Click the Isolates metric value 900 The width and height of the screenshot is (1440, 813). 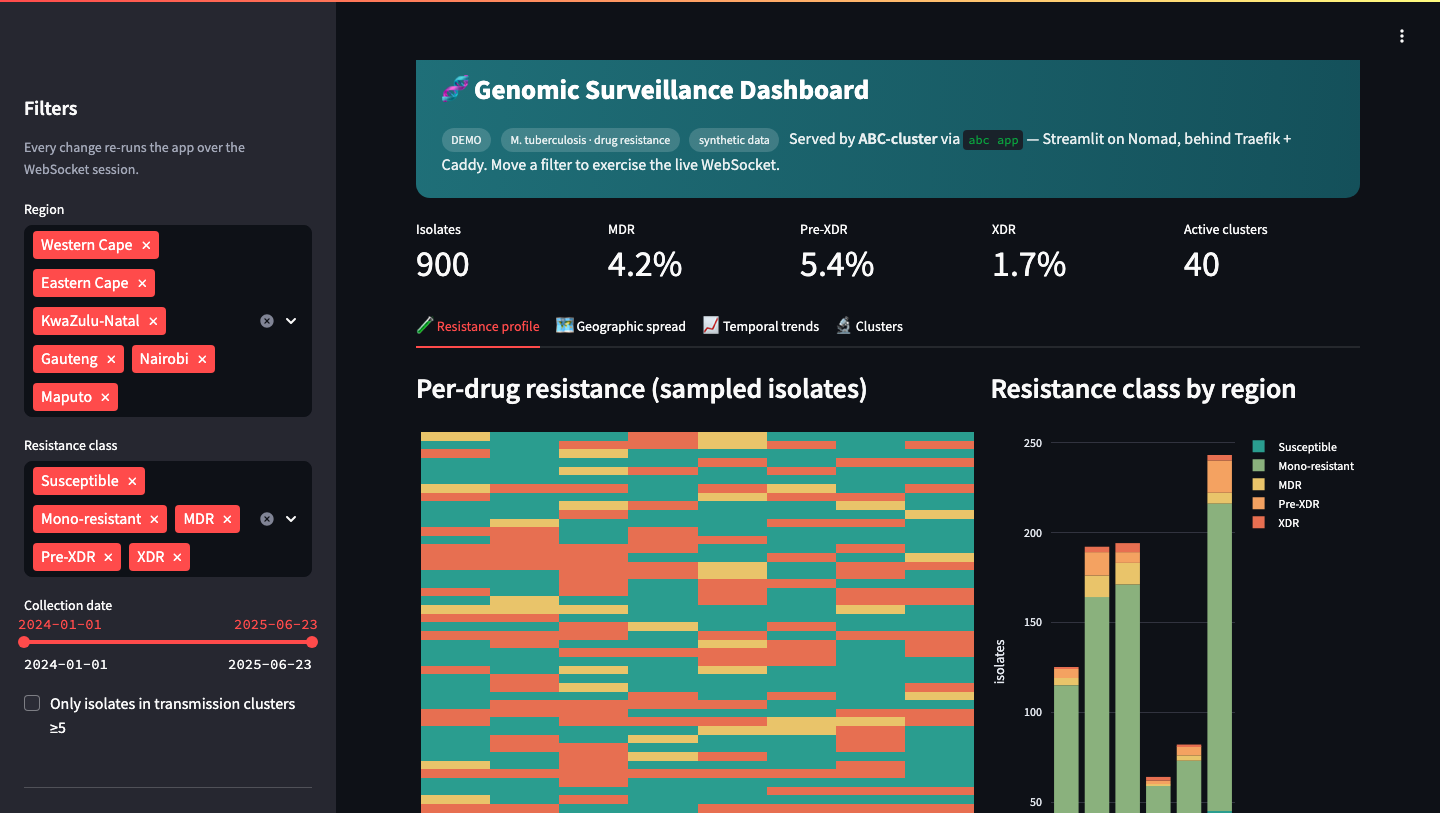[442, 265]
